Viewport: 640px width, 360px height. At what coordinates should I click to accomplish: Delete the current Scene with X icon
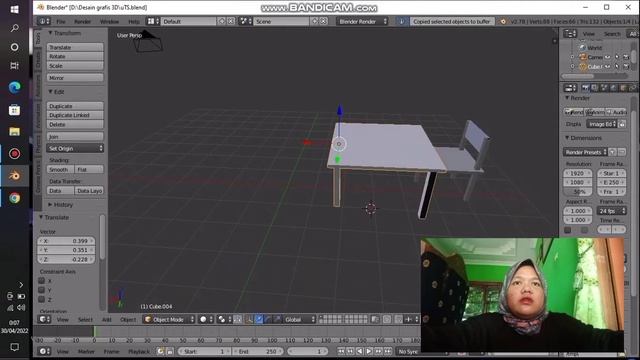point(323,21)
